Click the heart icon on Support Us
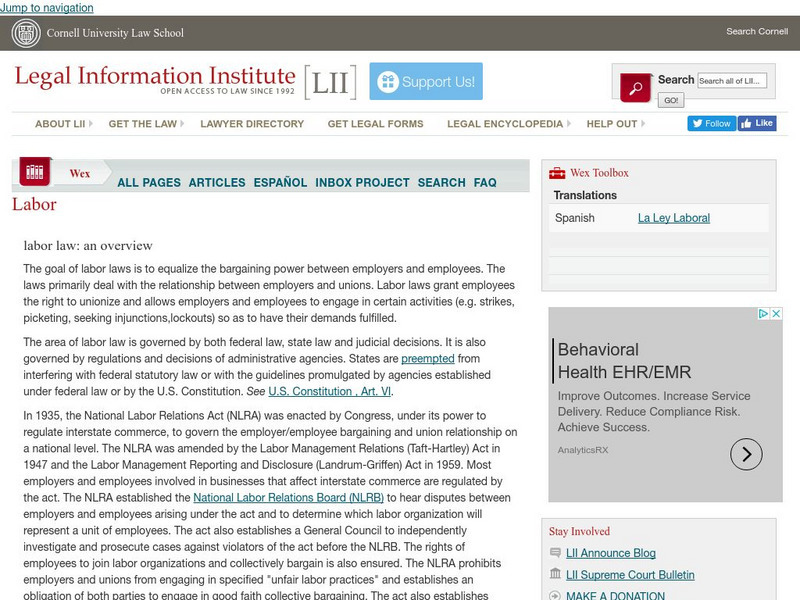This screenshot has width=800, height=600. point(388,83)
